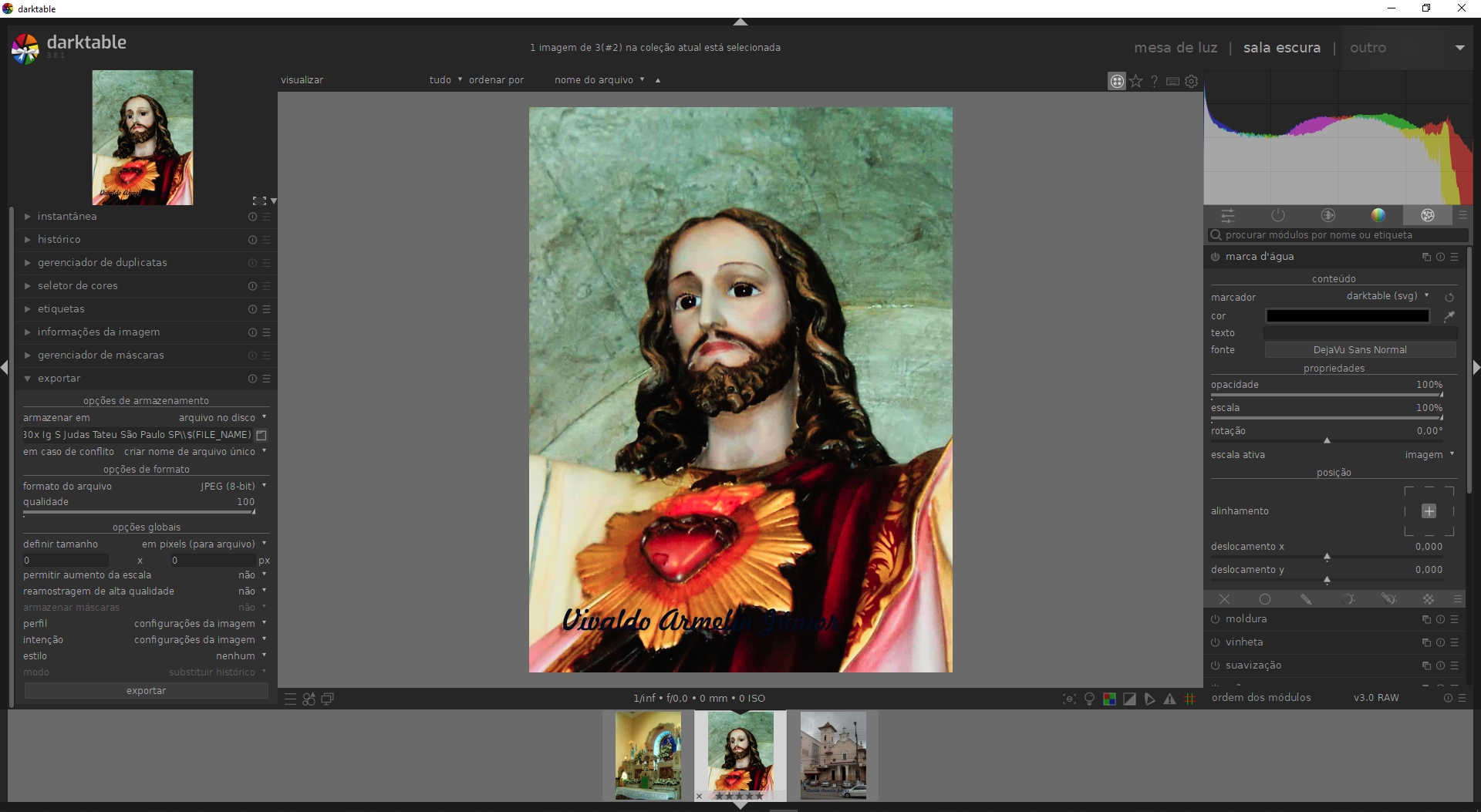This screenshot has width=1481, height=812.
Task: Open the color module group tab
Action: (1378, 215)
